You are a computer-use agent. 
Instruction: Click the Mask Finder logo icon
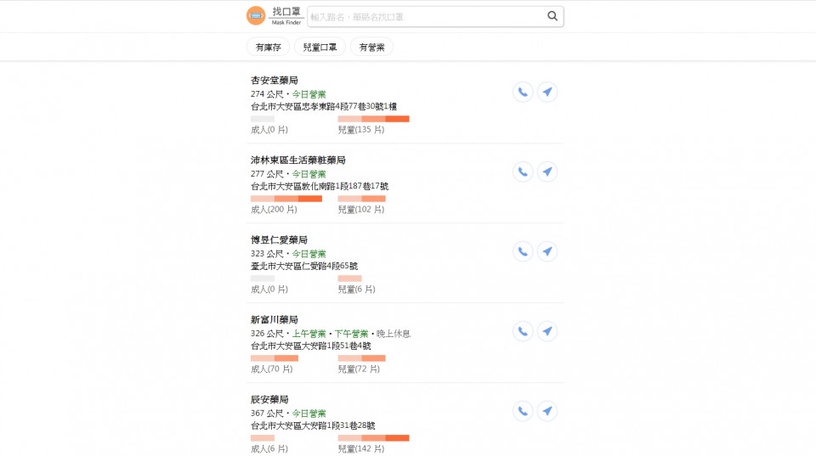tap(256, 16)
